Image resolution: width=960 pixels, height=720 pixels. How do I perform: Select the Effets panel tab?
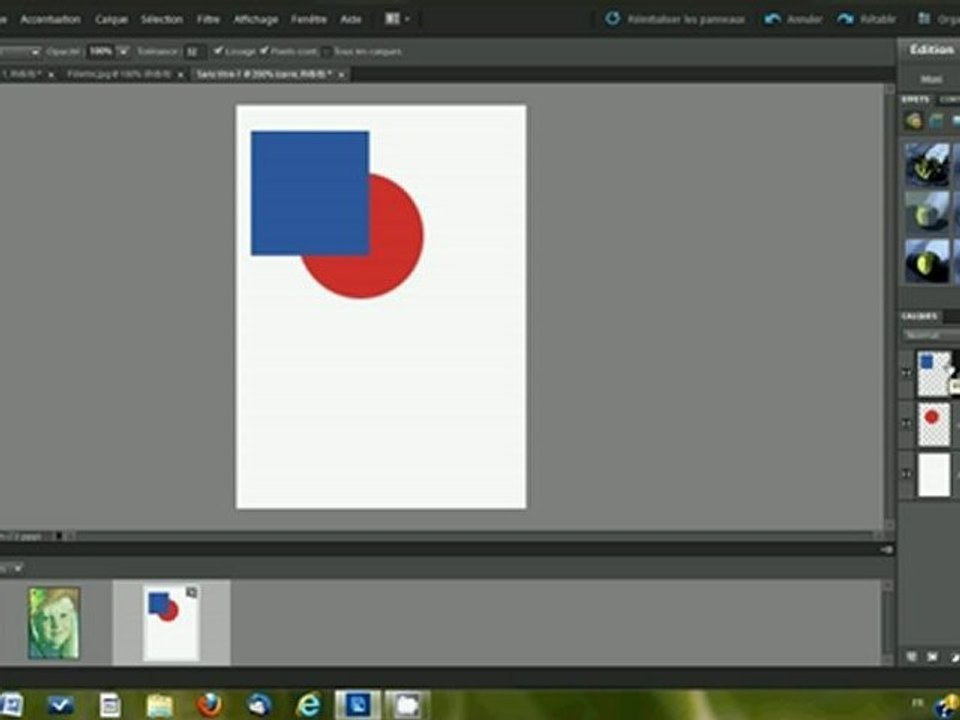coord(915,99)
